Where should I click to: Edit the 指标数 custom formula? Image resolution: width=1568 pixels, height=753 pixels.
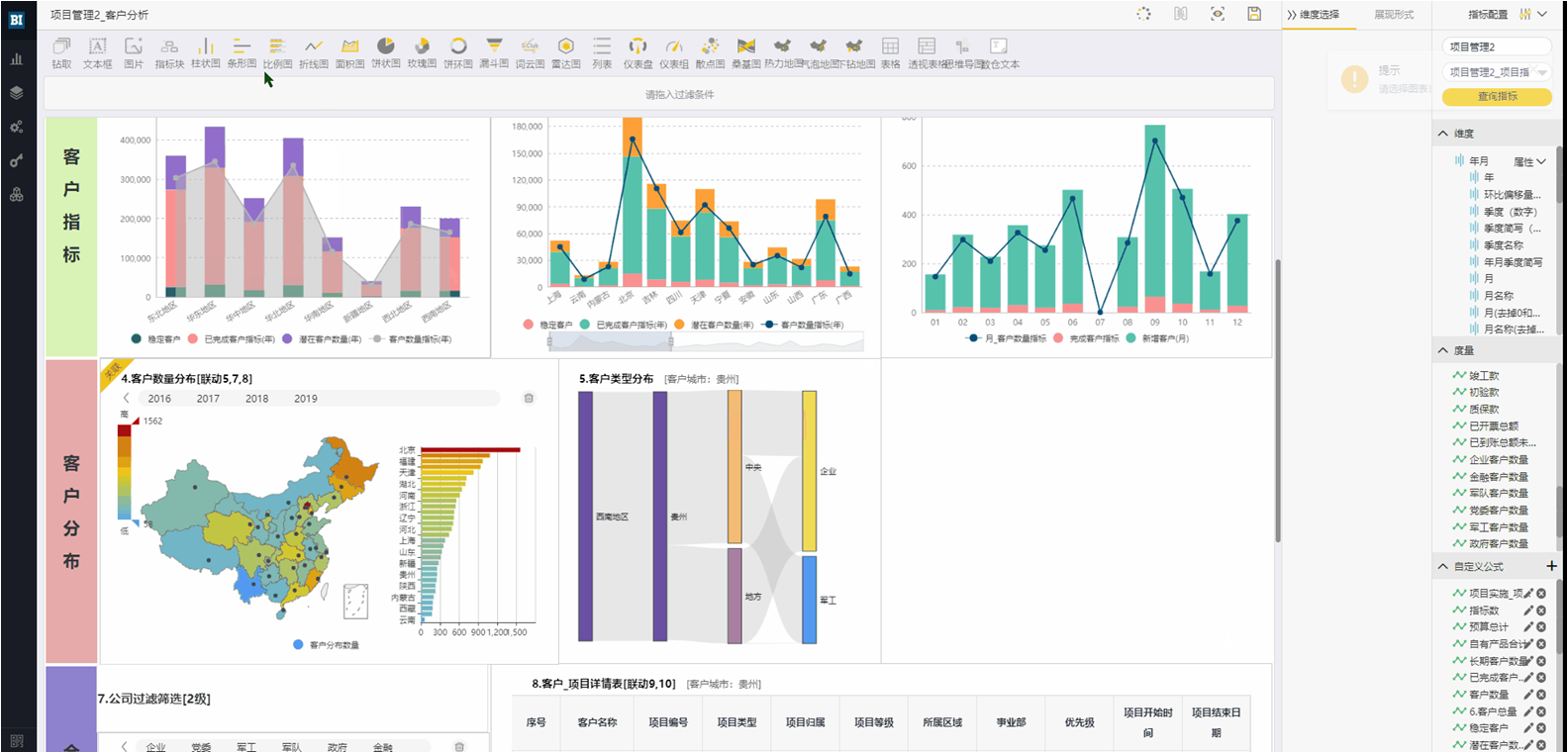pos(1528,611)
